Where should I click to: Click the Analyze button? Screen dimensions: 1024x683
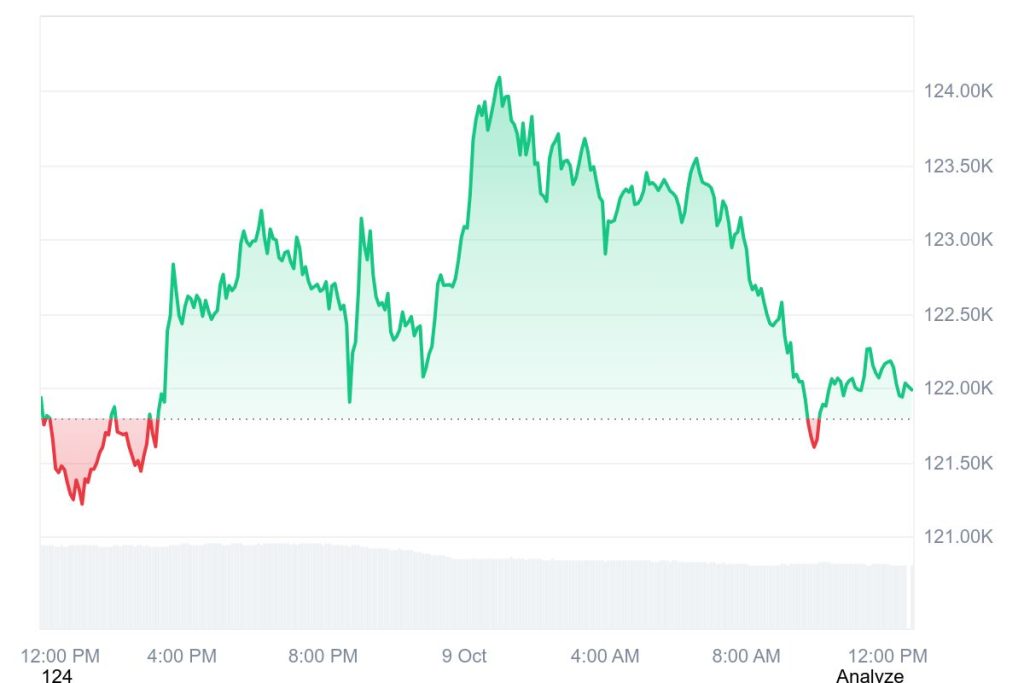pos(869,676)
